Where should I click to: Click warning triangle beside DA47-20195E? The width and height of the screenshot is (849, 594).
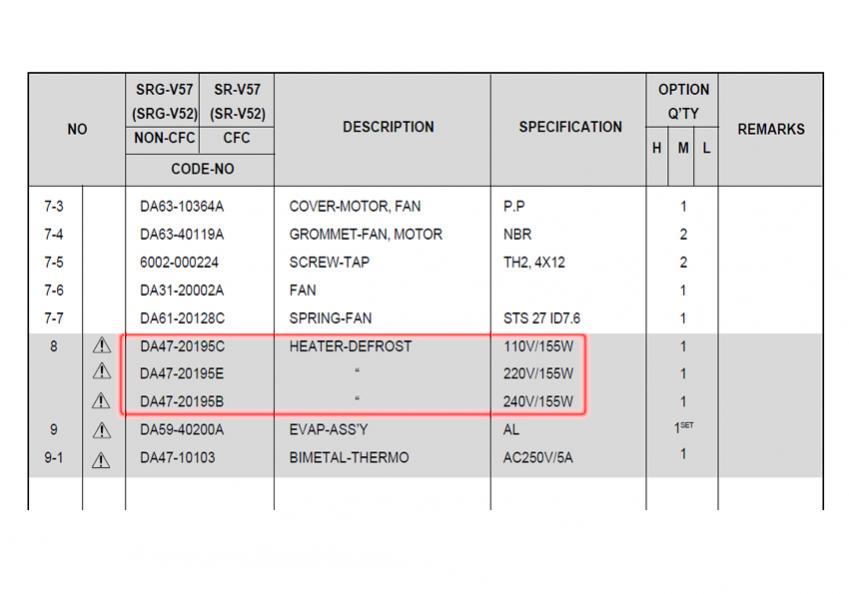[x=101, y=373]
